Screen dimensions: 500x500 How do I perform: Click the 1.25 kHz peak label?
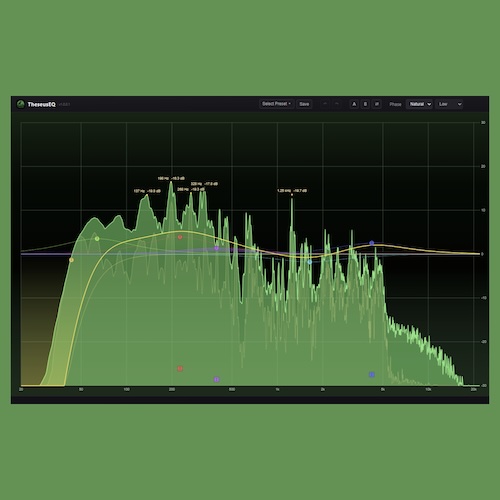(x=292, y=191)
